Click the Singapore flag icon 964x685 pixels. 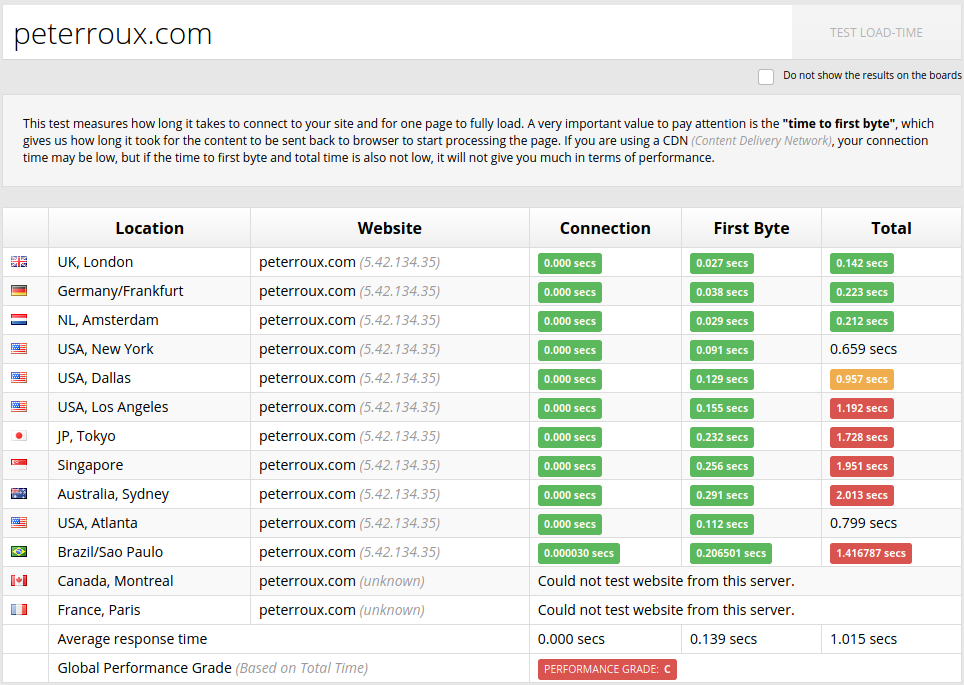click(x=19, y=464)
